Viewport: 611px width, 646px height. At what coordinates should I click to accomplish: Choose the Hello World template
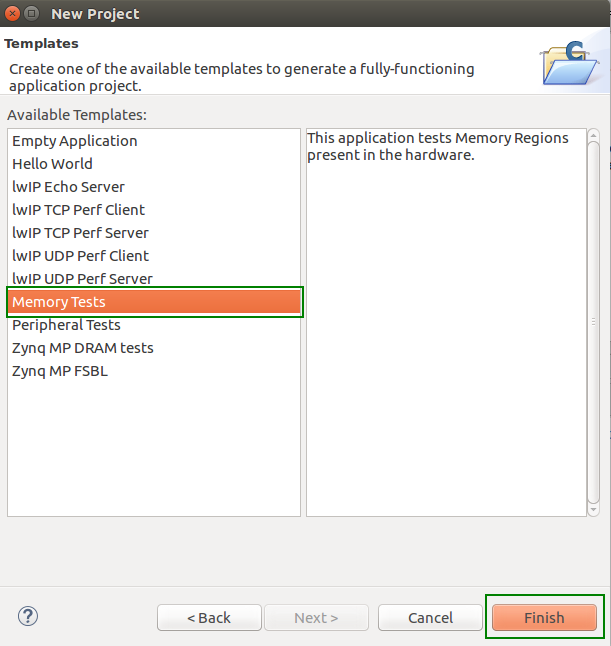click(x=52, y=164)
